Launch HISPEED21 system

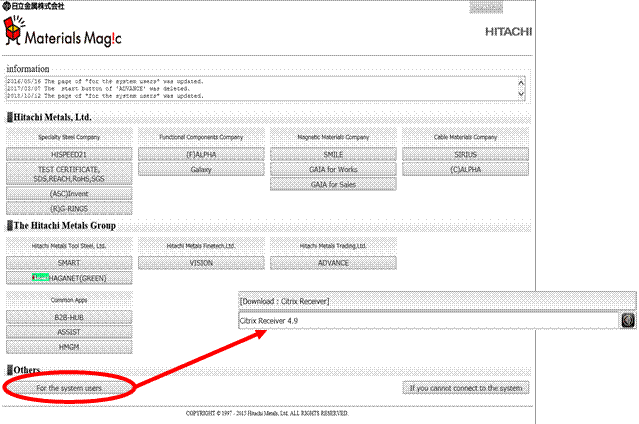(69, 155)
